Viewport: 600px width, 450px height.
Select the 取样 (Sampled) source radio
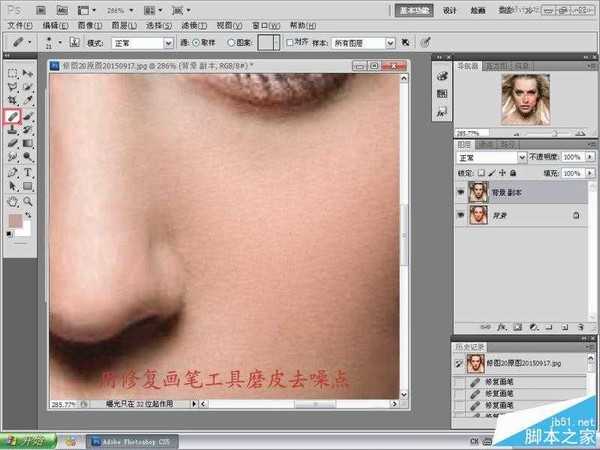click(x=196, y=43)
